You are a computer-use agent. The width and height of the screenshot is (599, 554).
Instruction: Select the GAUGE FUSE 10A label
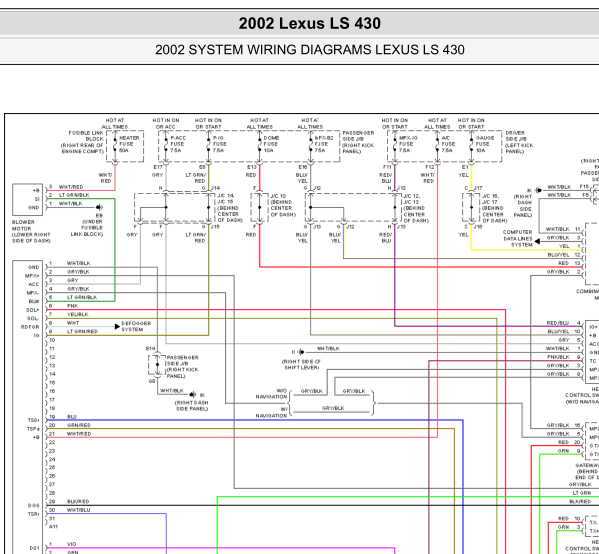point(485,144)
